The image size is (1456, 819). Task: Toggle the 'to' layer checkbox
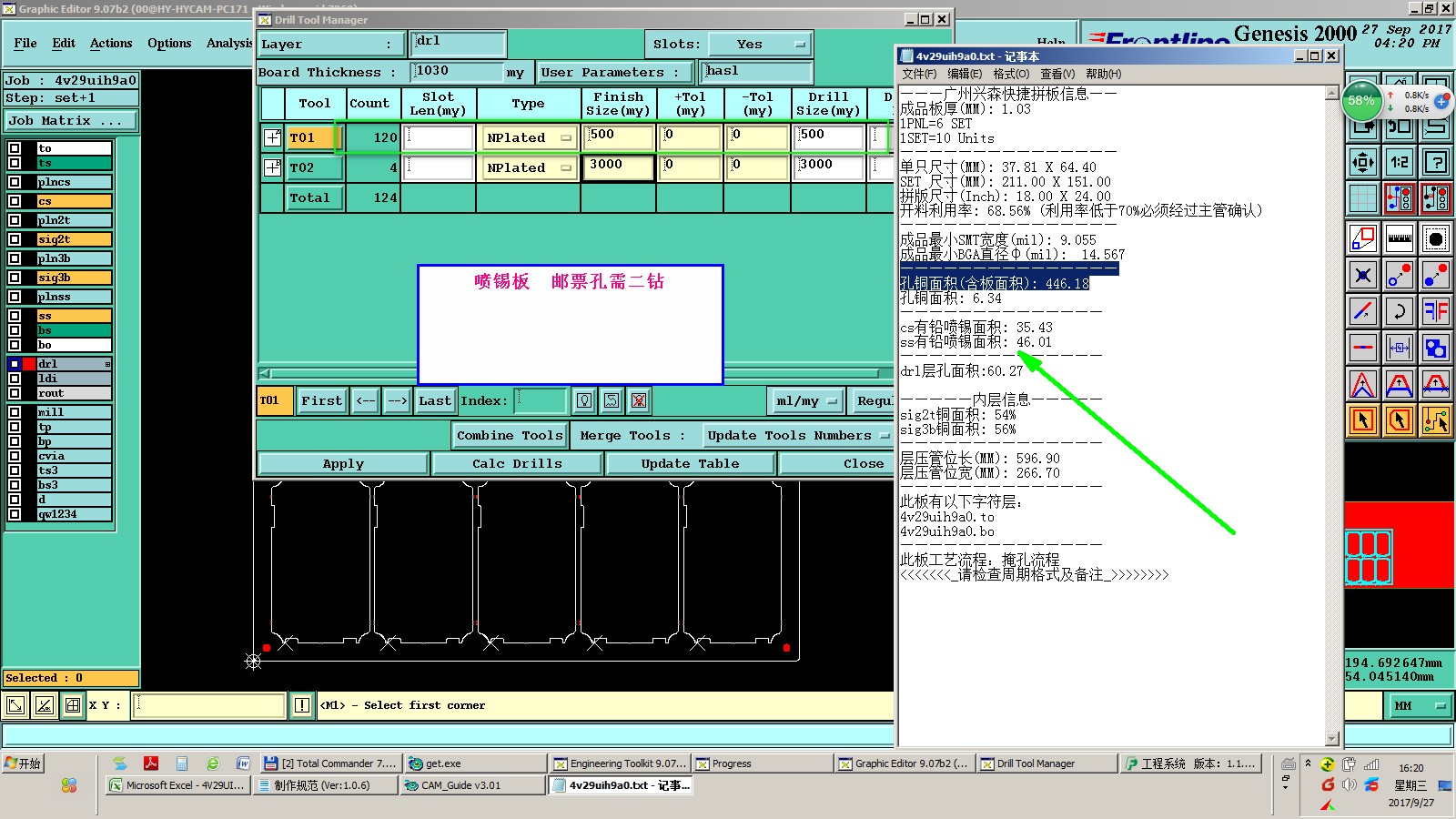click(x=15, y=148)
